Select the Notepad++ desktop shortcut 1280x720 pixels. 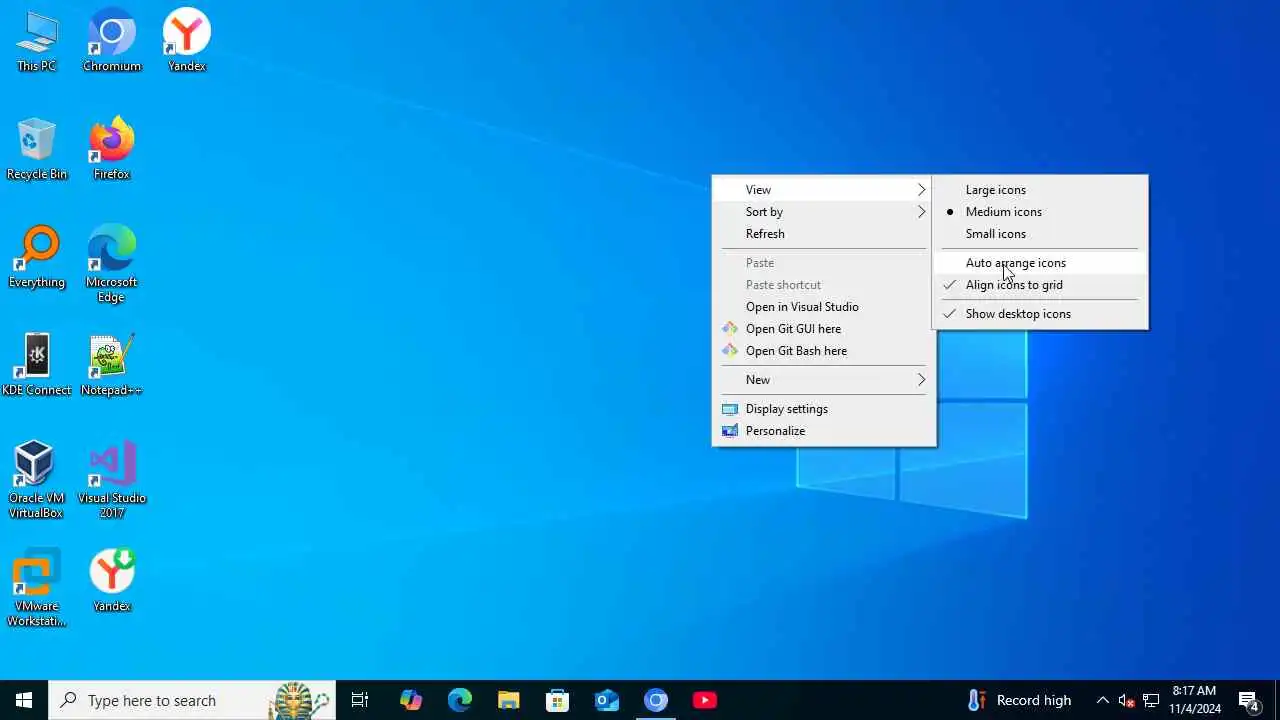click(112, 366)
